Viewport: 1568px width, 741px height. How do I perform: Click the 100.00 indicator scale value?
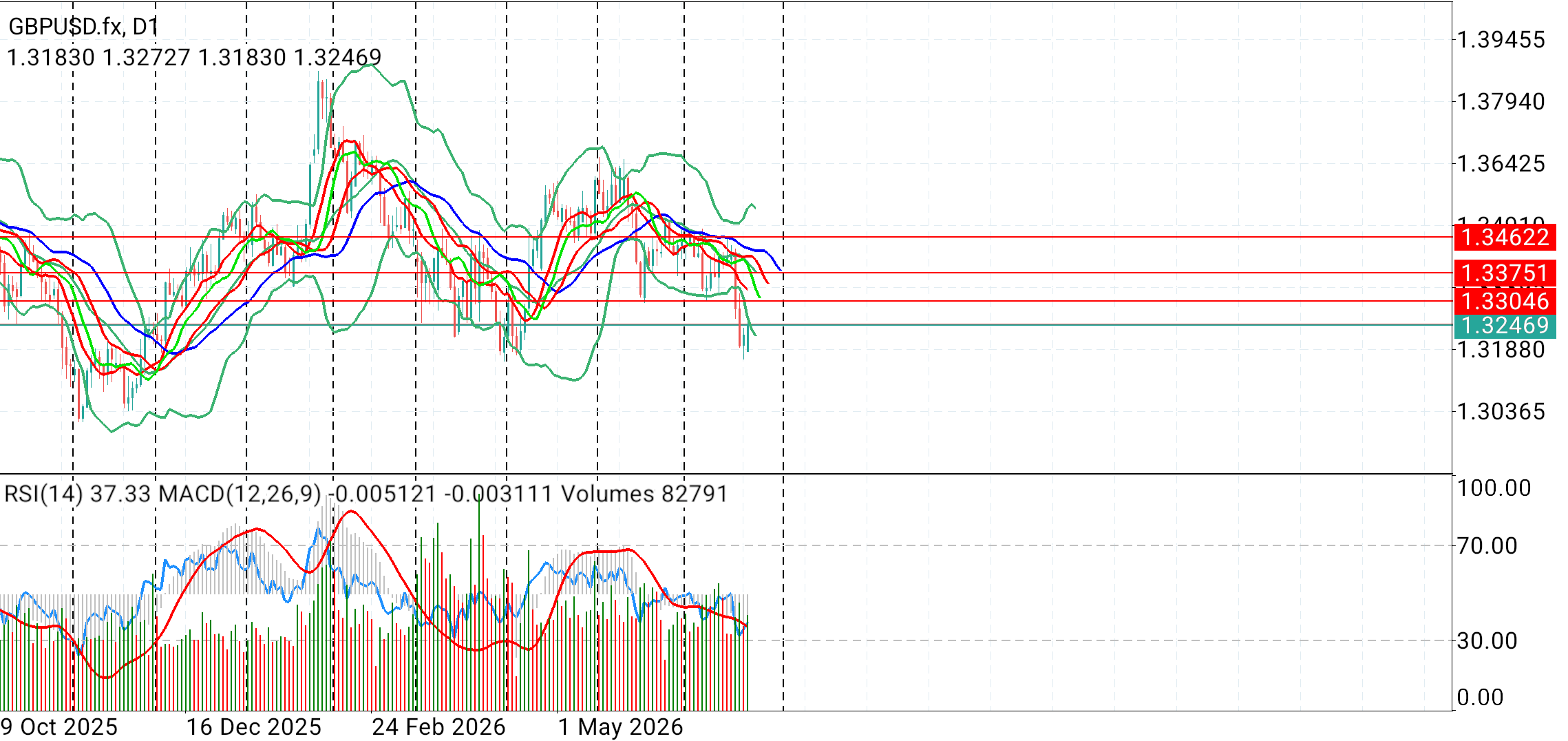tap(1494, 488)
